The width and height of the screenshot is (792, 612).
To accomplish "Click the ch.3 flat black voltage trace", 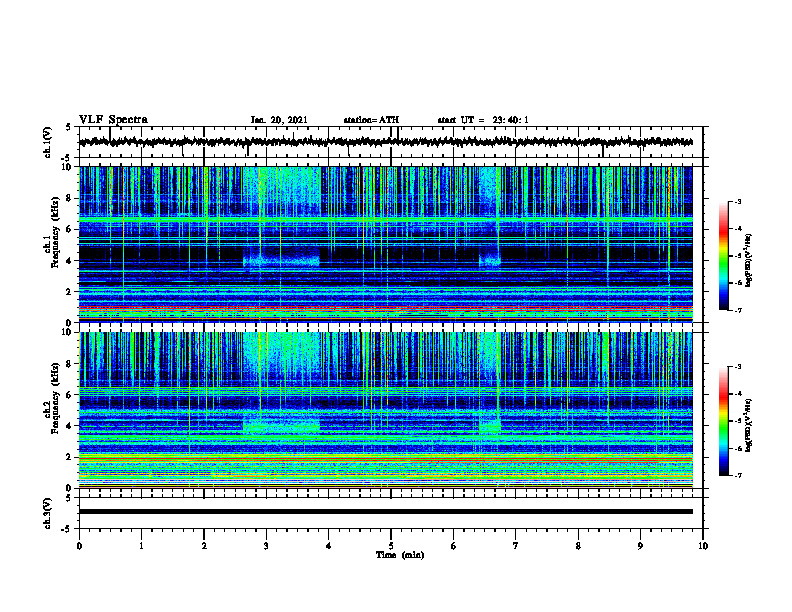I will pos(385,512).
